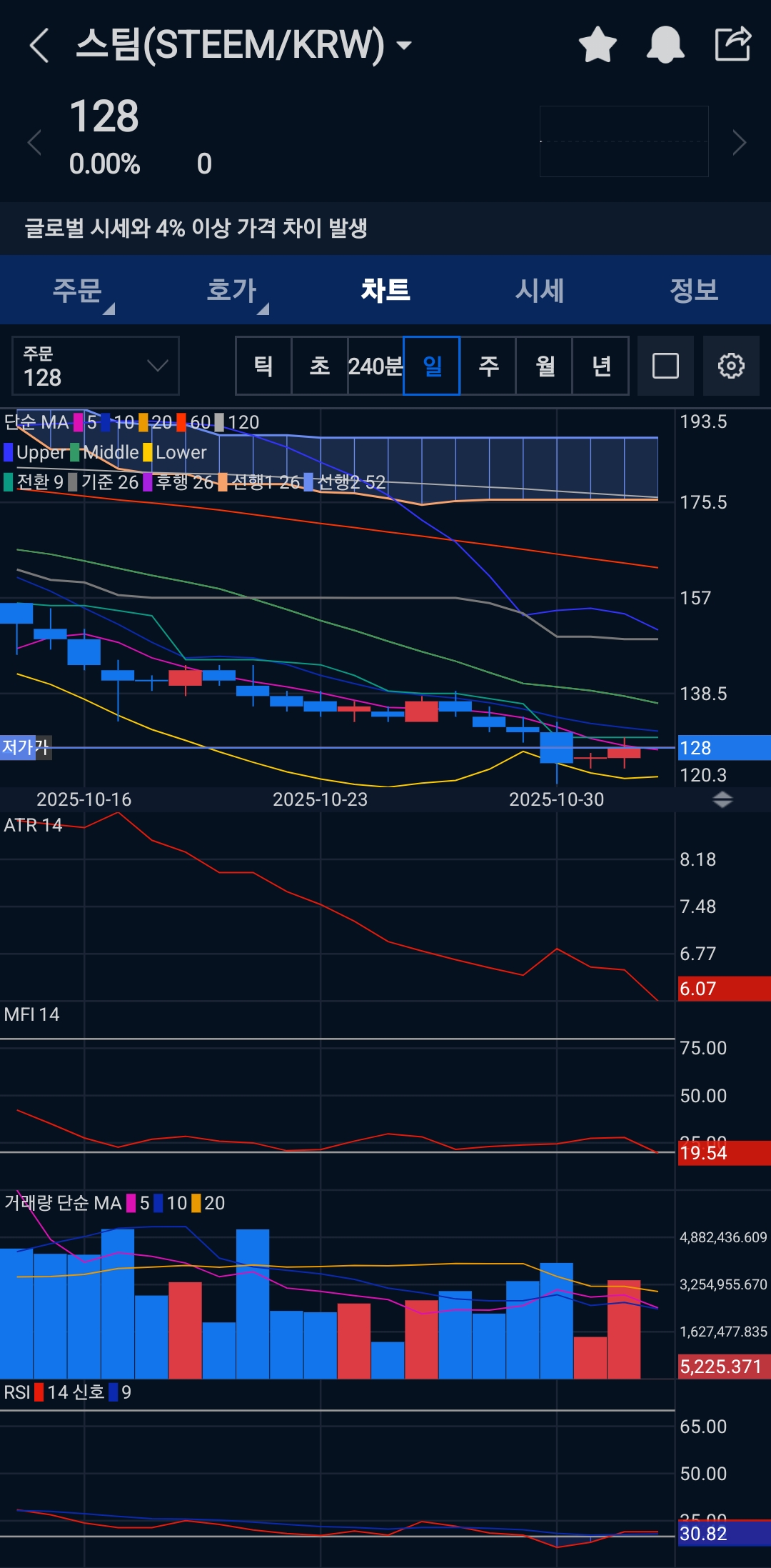The height and width of the screenshot is (1568, 771).
Task: Expand the 주문 128 order dropdown
Action: click(96, 366)
